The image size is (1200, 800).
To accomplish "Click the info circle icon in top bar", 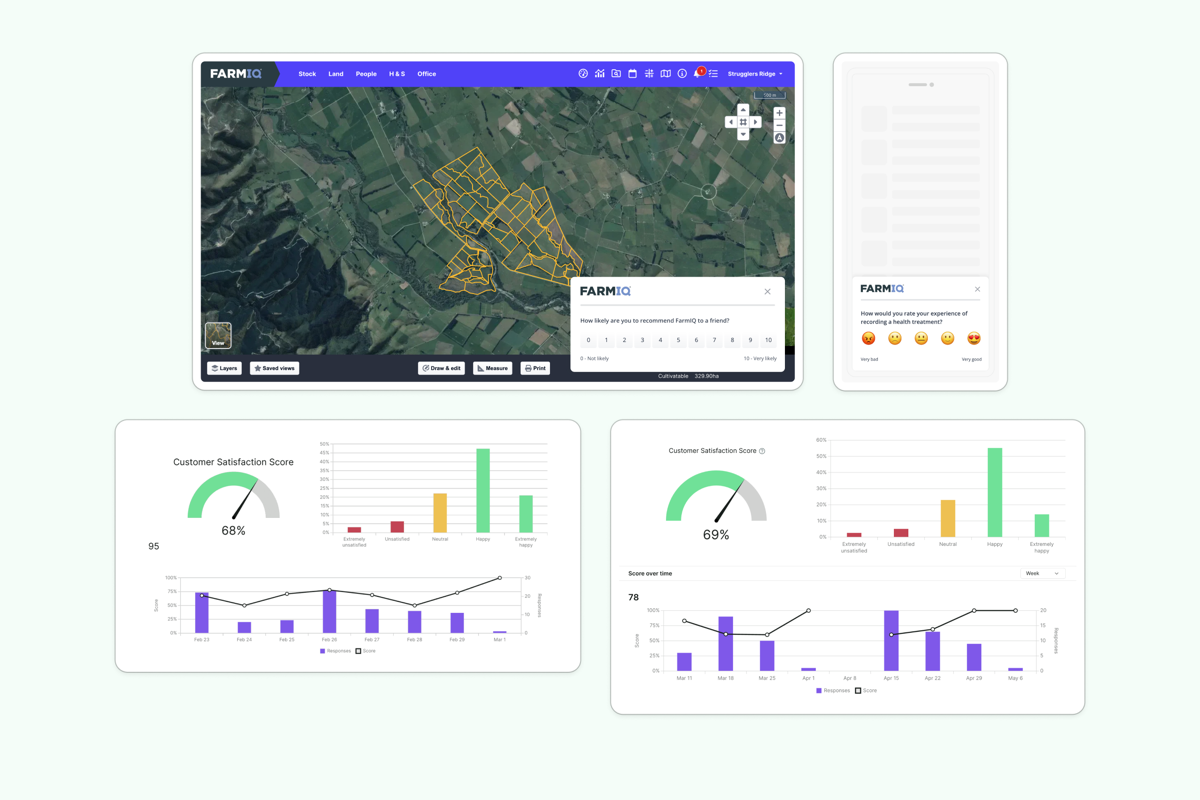I will tap(682, 74).
